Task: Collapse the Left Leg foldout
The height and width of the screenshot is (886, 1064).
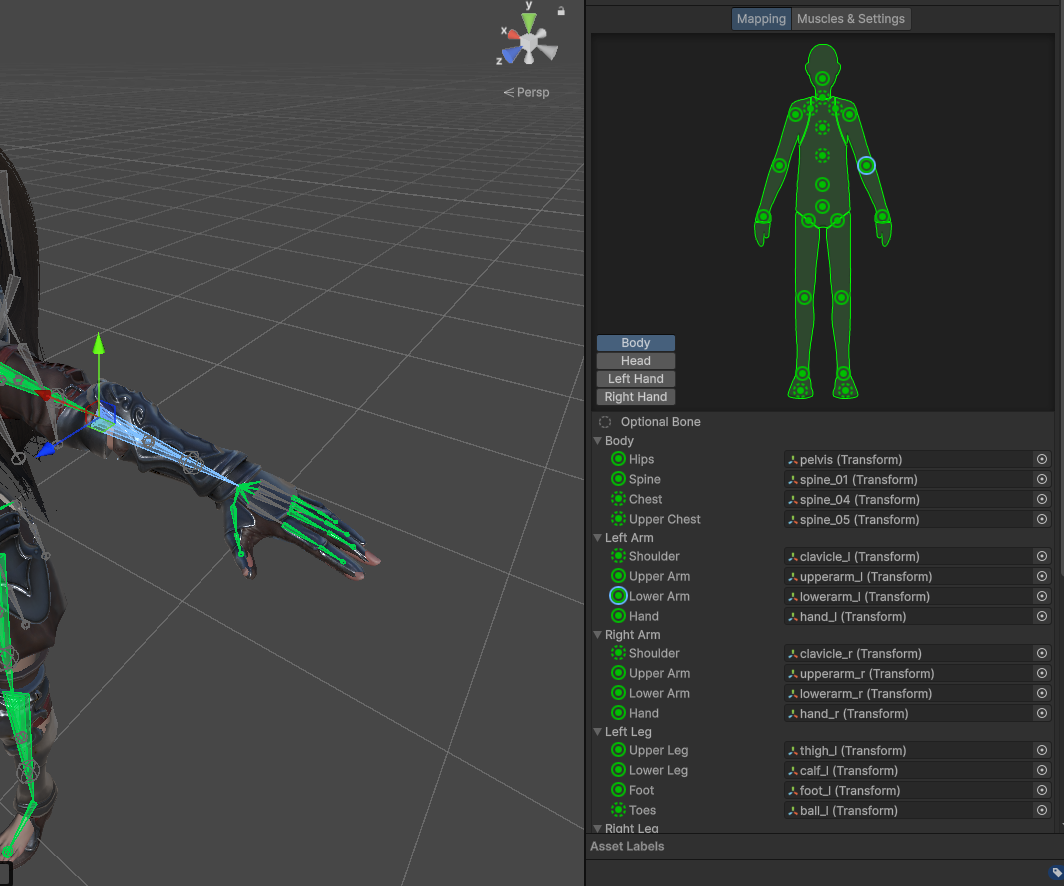Action: [598, 732]
